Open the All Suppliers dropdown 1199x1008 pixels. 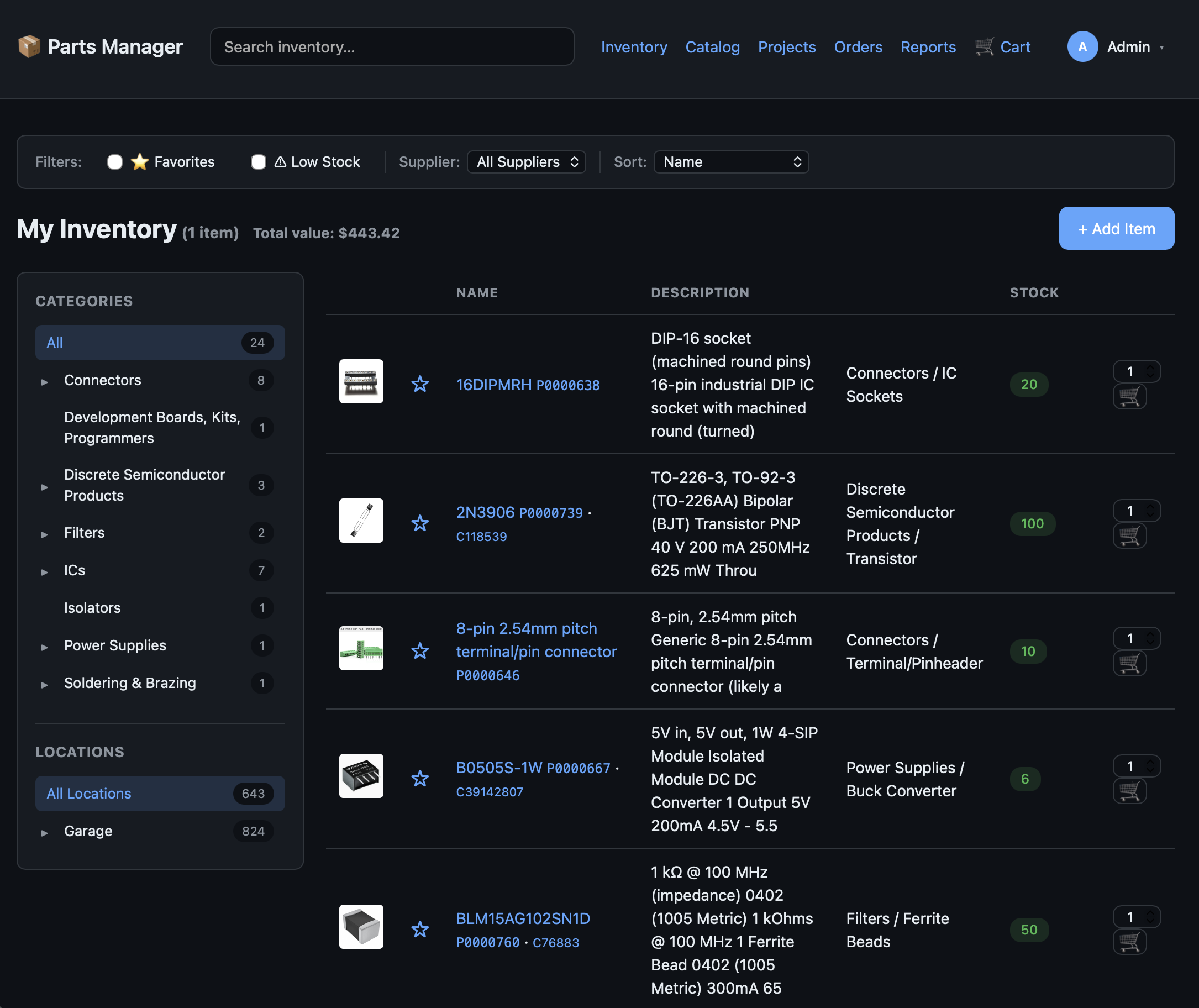tap(526, 162)
